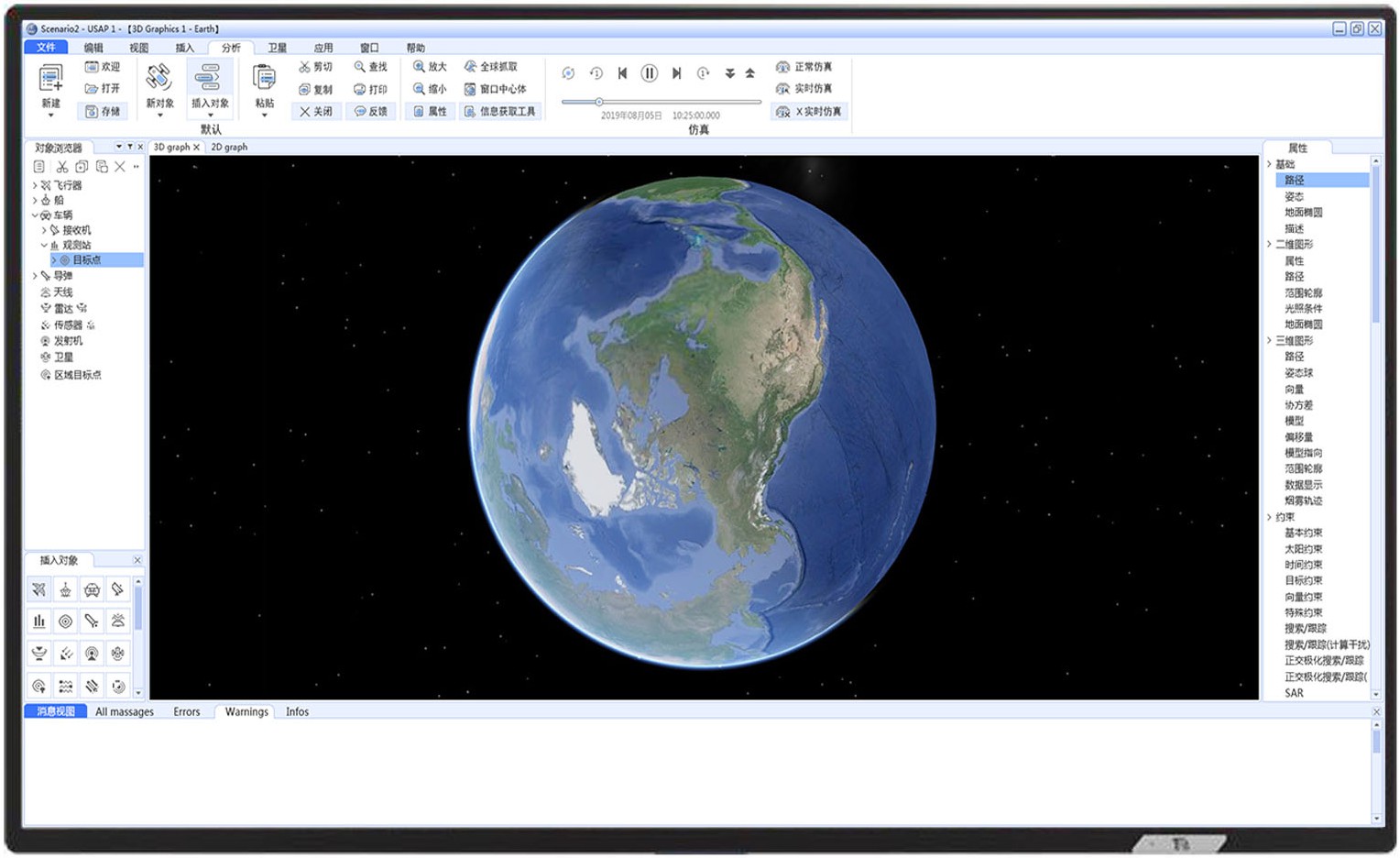Click the aircraft icon in 插入对象 palette
1400x858 pixels.
[38, 589]
